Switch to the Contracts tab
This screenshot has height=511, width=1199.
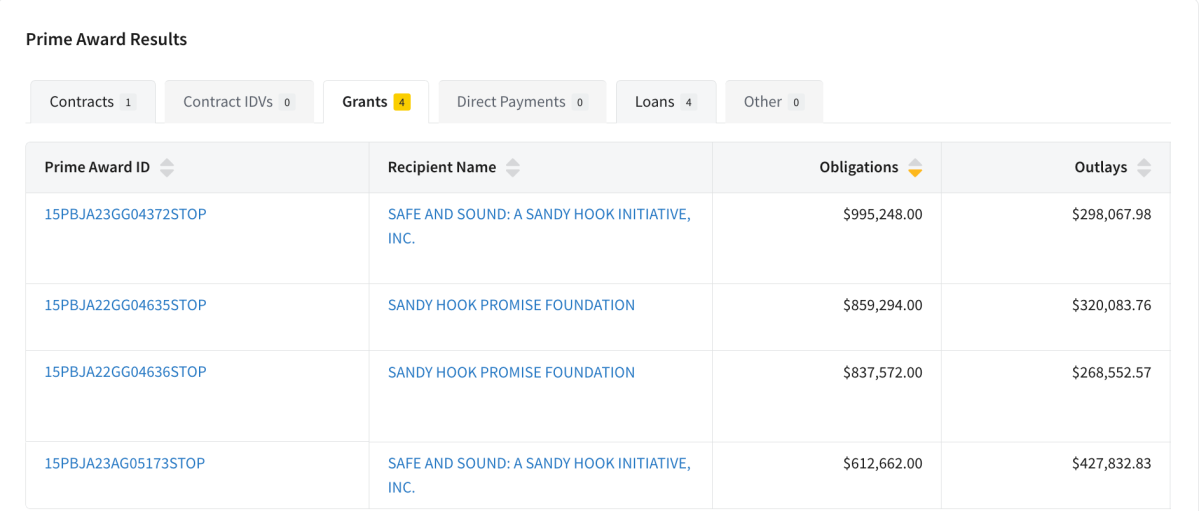pyautogui.click(x=92, y=102)
